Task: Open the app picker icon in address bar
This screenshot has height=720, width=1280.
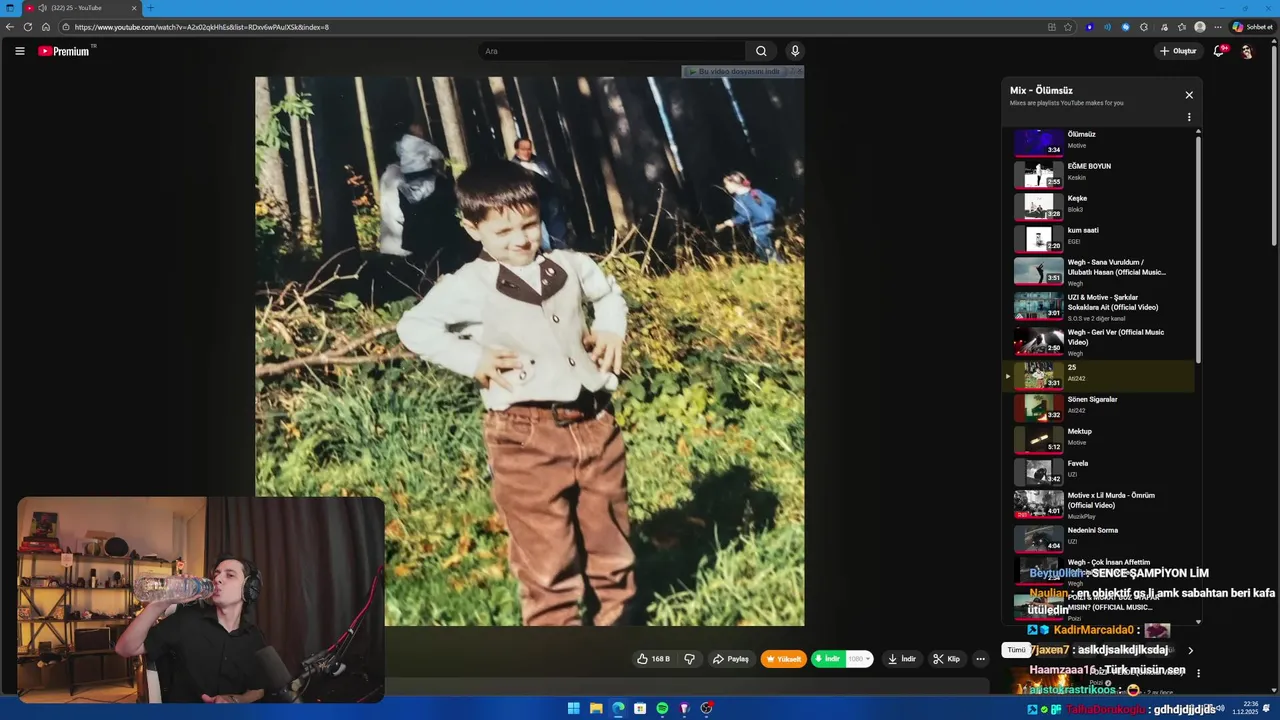Action: 1051,27
